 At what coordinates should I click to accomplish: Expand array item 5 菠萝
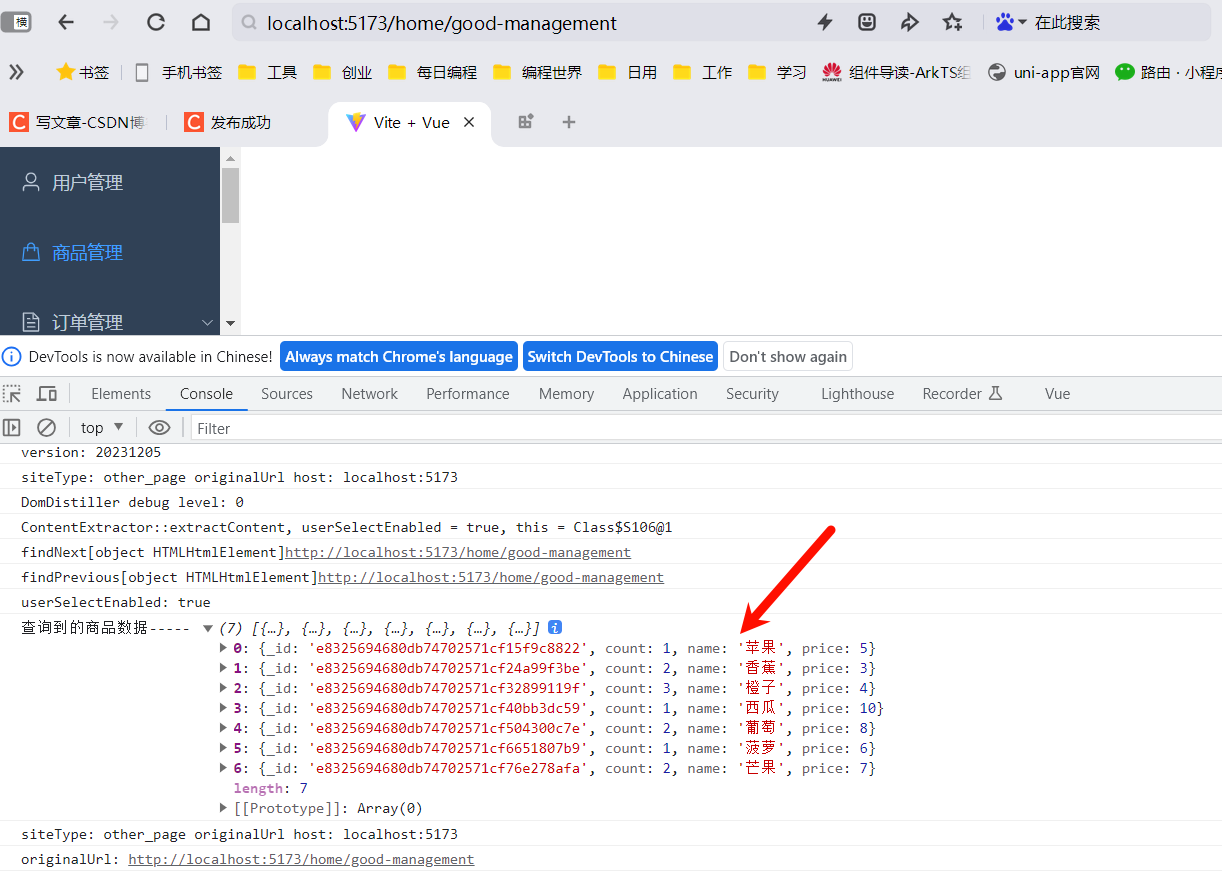[223, 748]
